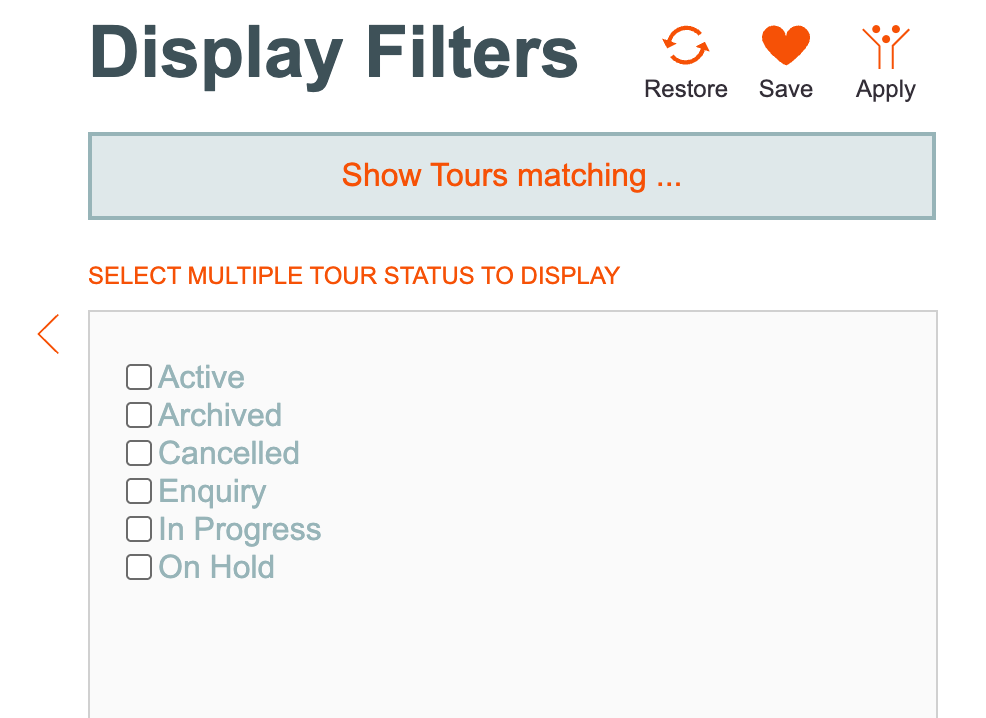
Task: Check the Active status checkbox
Action: click(139, 377)
